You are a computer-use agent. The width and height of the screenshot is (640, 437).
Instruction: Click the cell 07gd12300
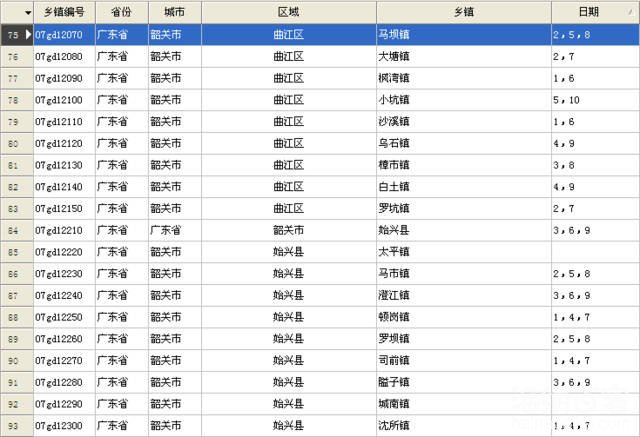(x=64, y=426)
